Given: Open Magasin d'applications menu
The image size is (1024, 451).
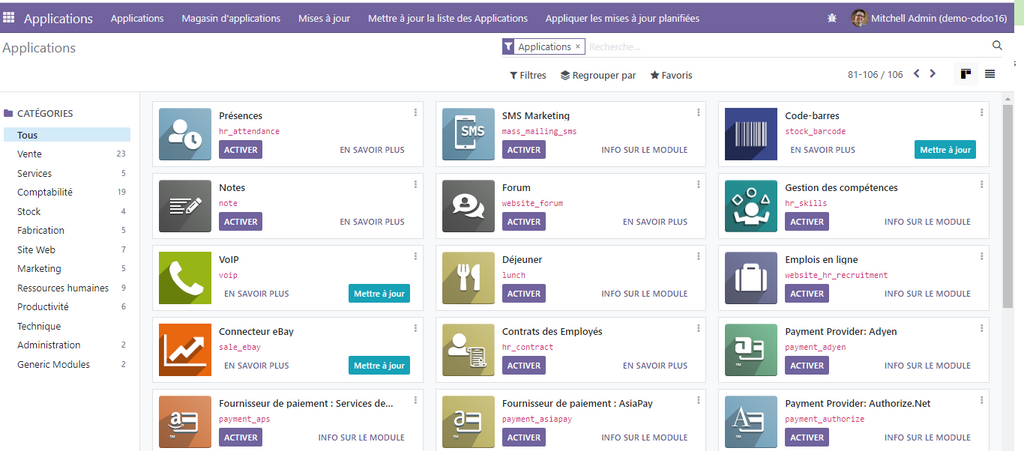Looking at the screenshot, I should point(231,18).
